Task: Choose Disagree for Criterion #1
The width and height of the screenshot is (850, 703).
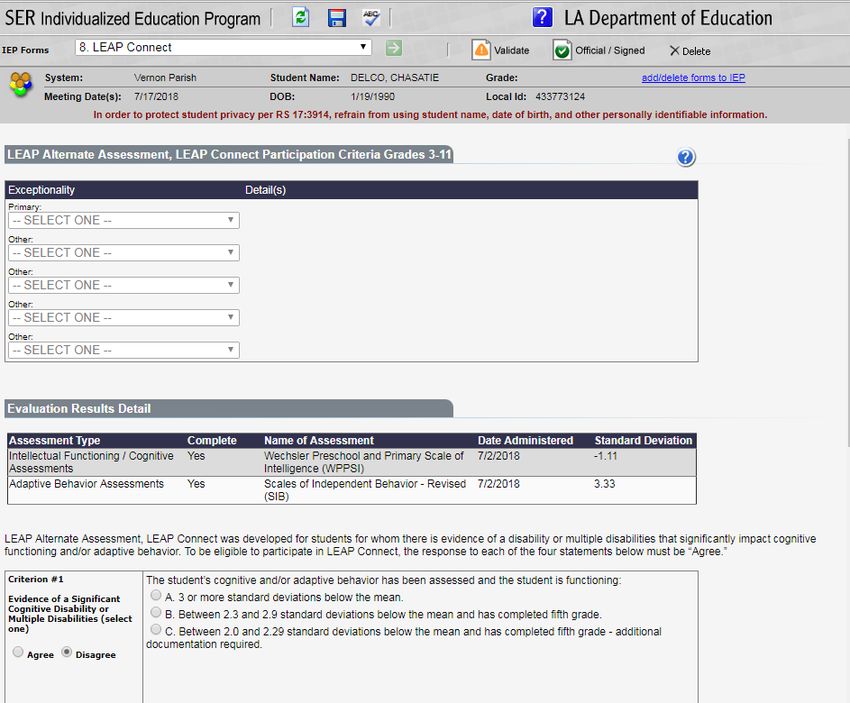Action: click(x=67, y=652)
